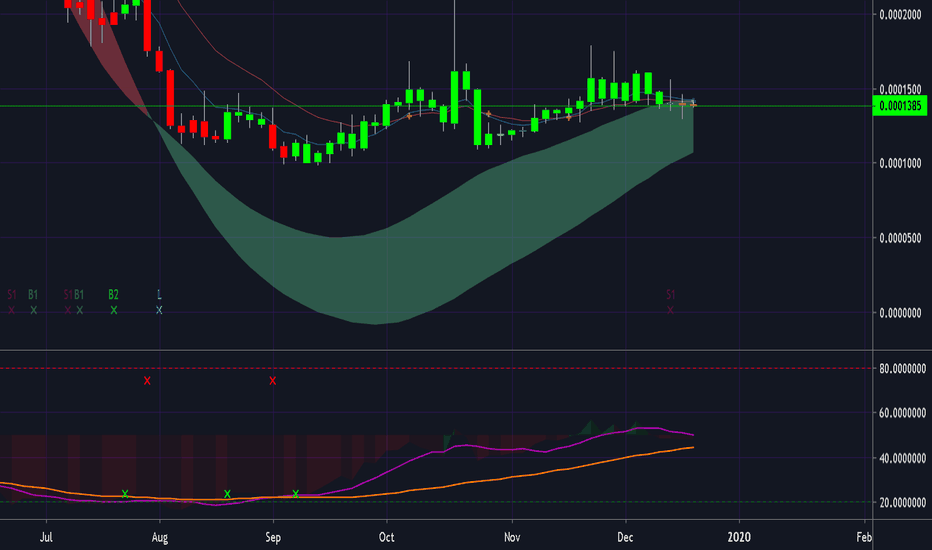932x550 pixels.
Task: Select the 0.0001500 price axis label
Action: [x=900, y=90]
